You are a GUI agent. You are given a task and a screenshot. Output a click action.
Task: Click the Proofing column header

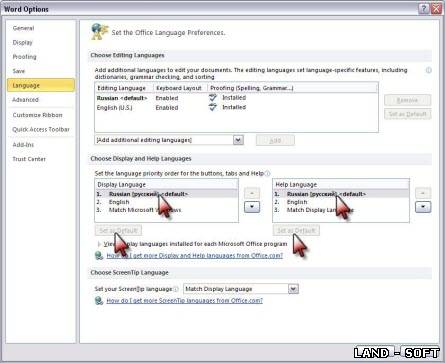[x=293, y=88]
